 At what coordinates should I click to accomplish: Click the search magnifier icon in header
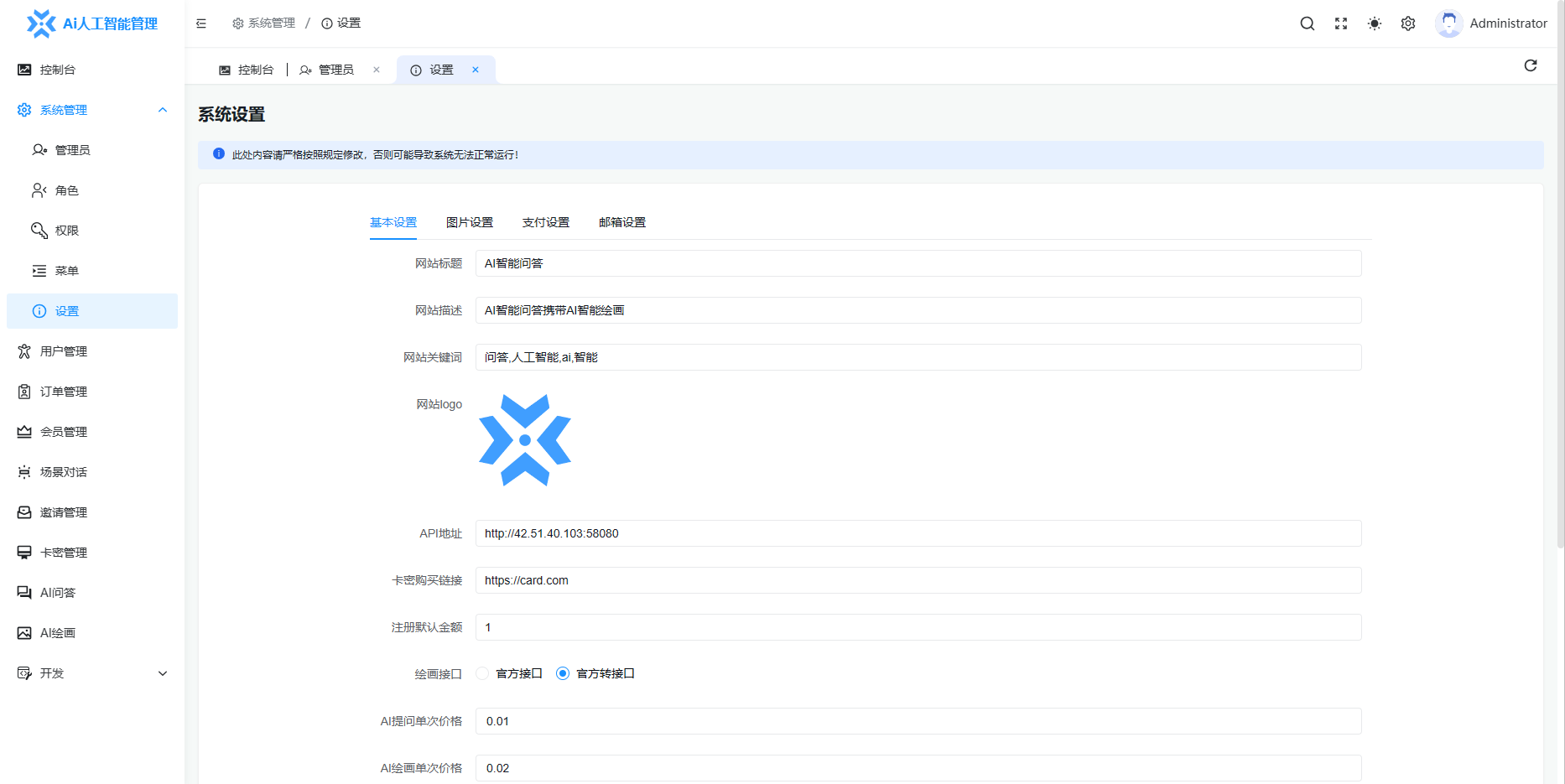tap(1307, 23)
